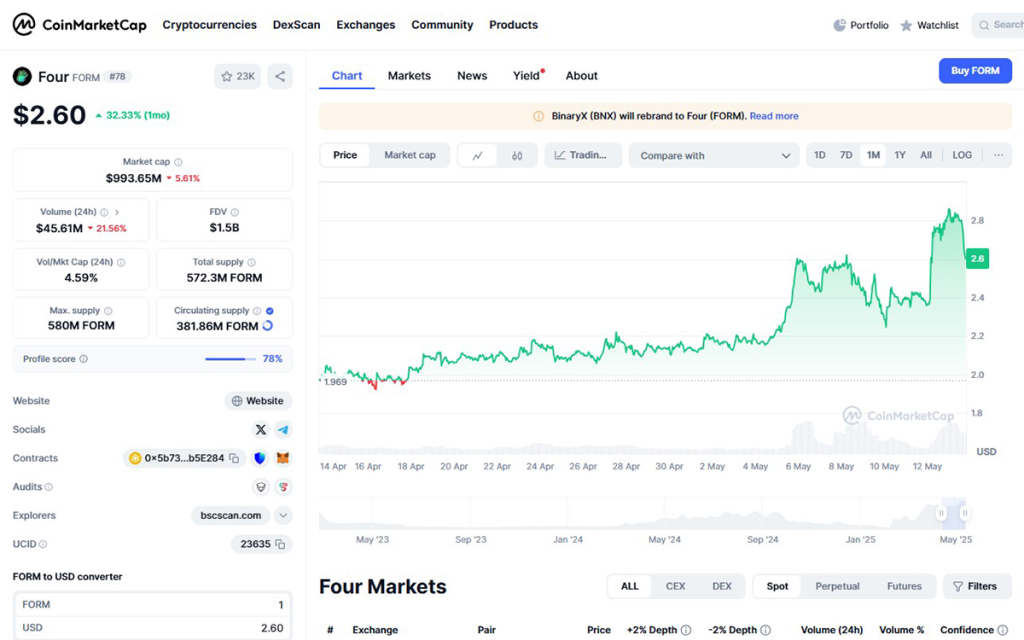Screen dimensions: 1024x640
Task: Click FORM converter input field
Action: coord(153,605)
